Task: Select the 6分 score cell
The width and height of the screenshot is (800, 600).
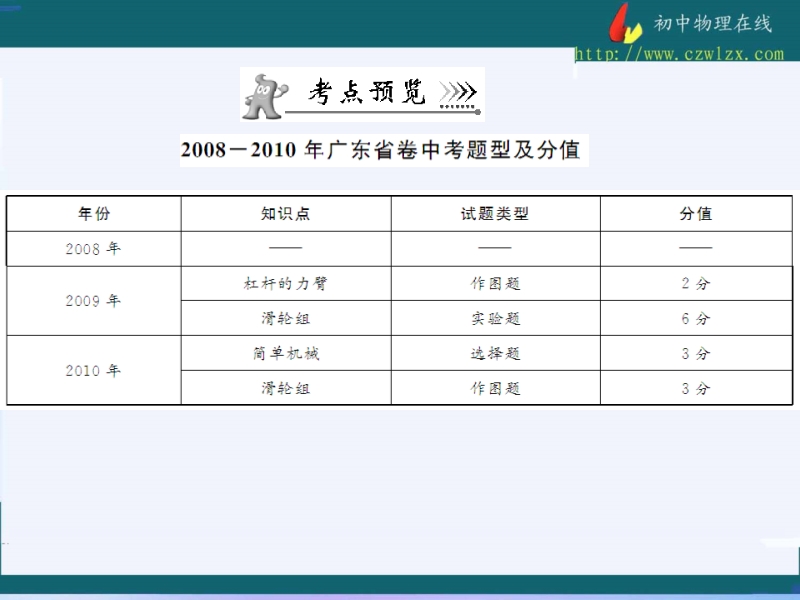Action: point(695,319)
